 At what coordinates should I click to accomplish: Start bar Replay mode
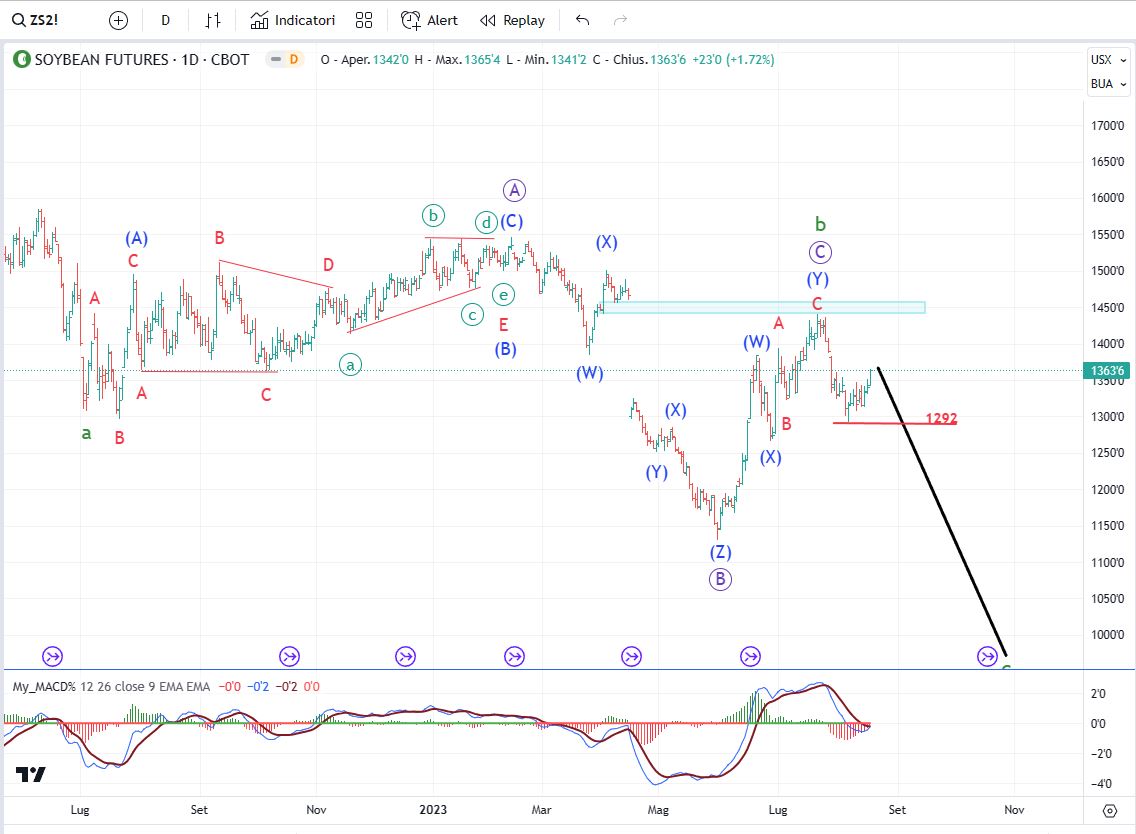pos(512,20)
